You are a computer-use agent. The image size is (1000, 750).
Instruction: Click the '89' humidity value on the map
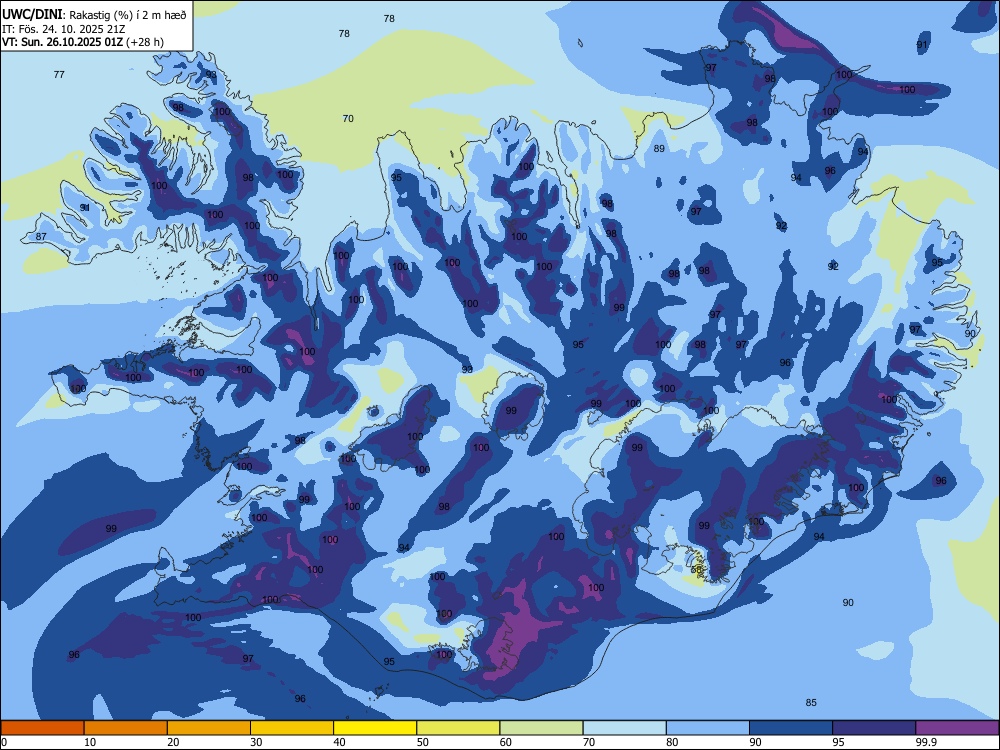[x=659, y=149]
